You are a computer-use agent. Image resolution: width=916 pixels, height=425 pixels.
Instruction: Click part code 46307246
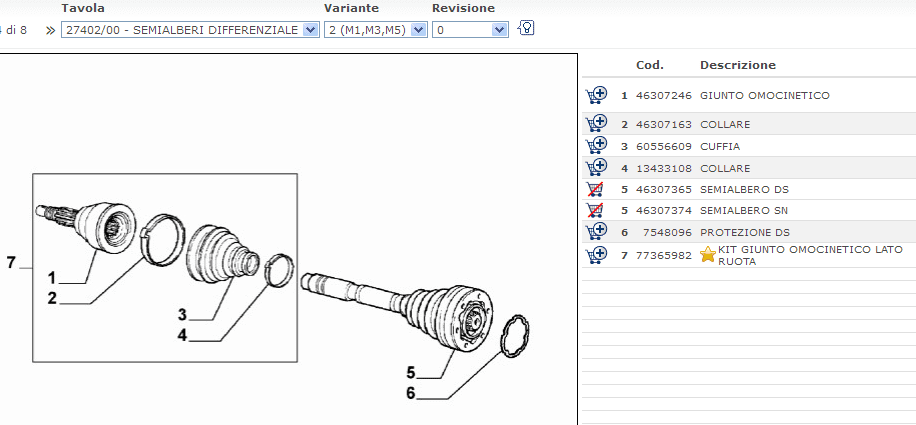[664, 95]
